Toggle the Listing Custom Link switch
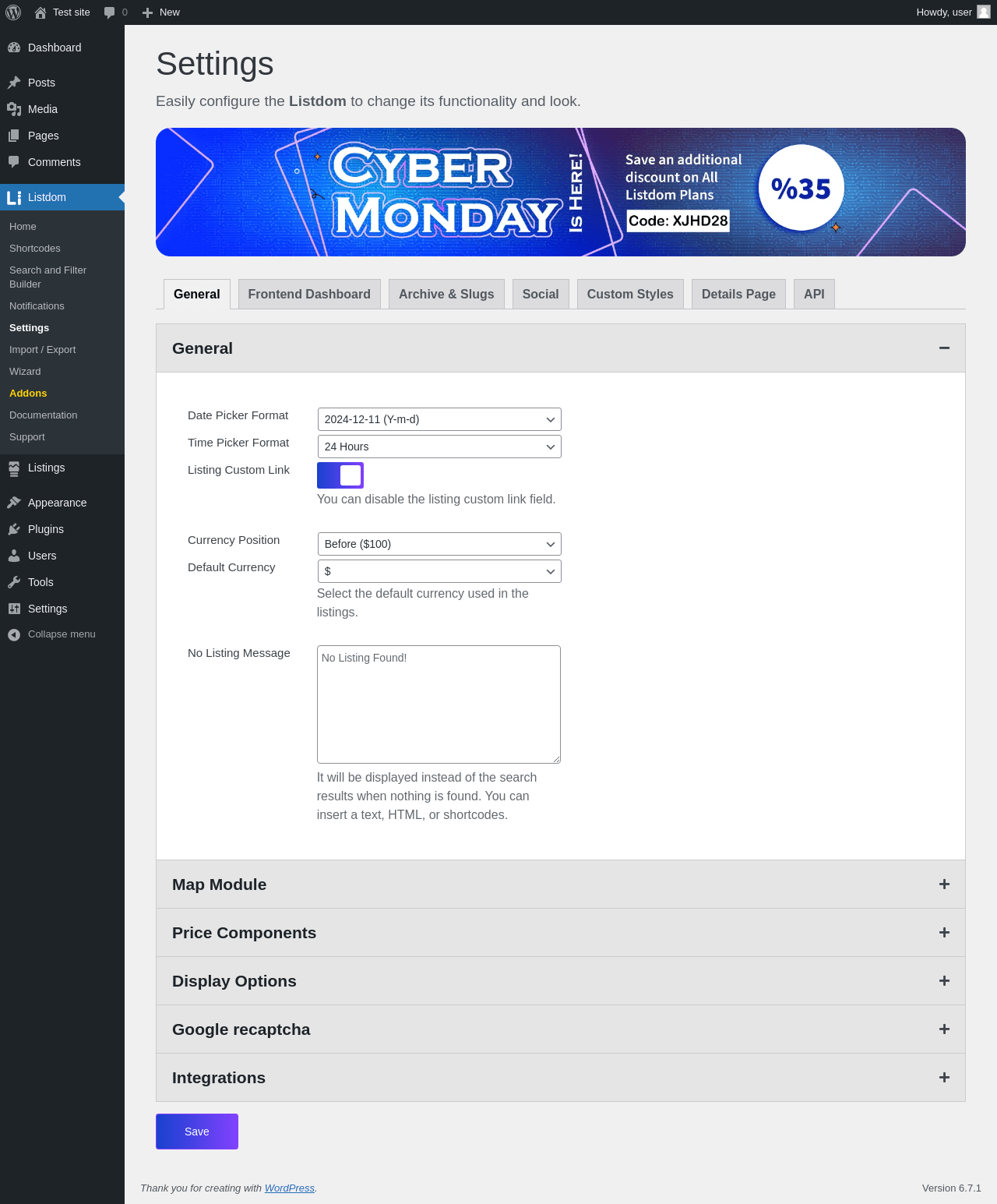997x1204 pixels. [x=340, y=475]
